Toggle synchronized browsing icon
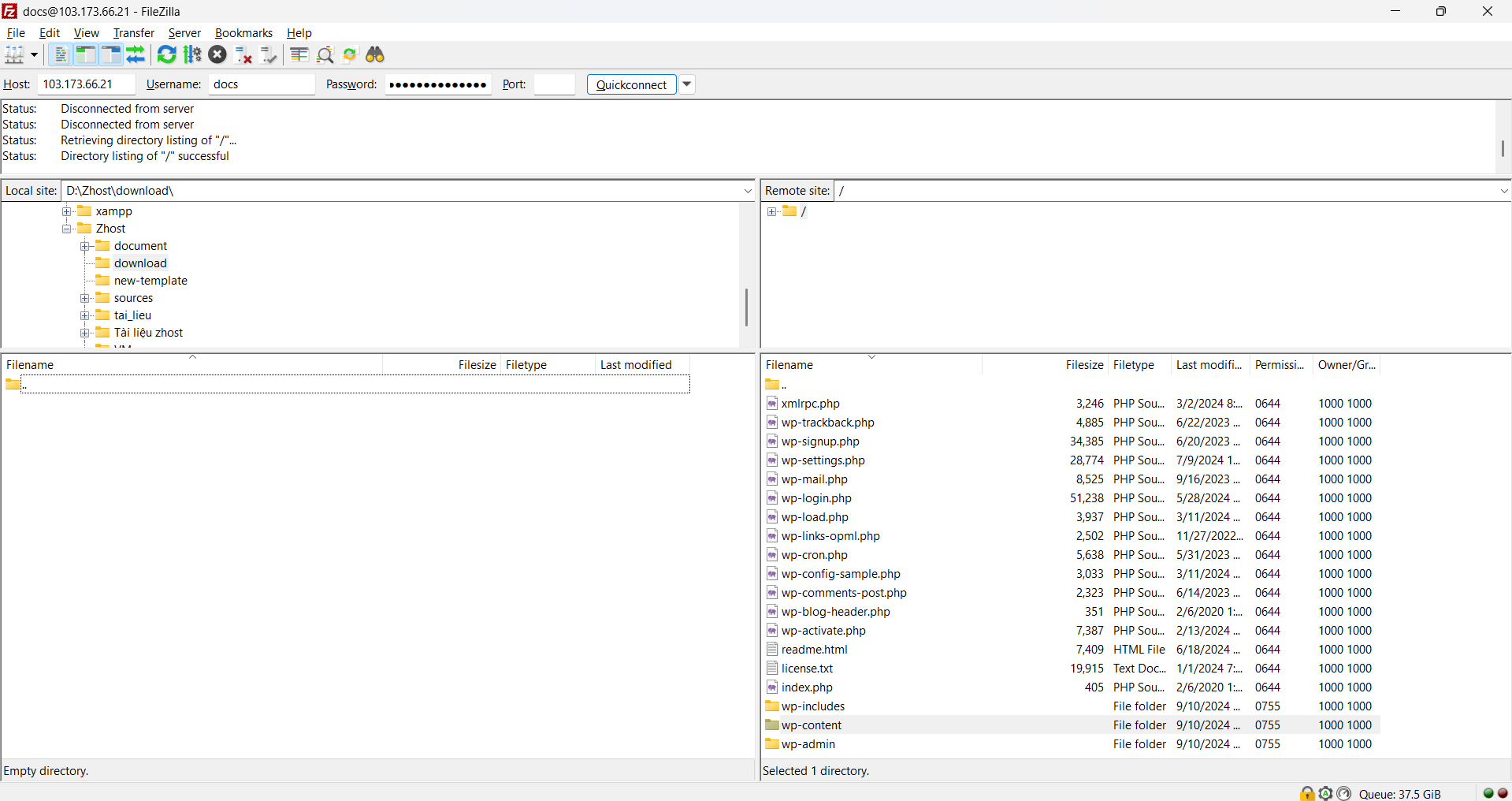 coord(350,54)
